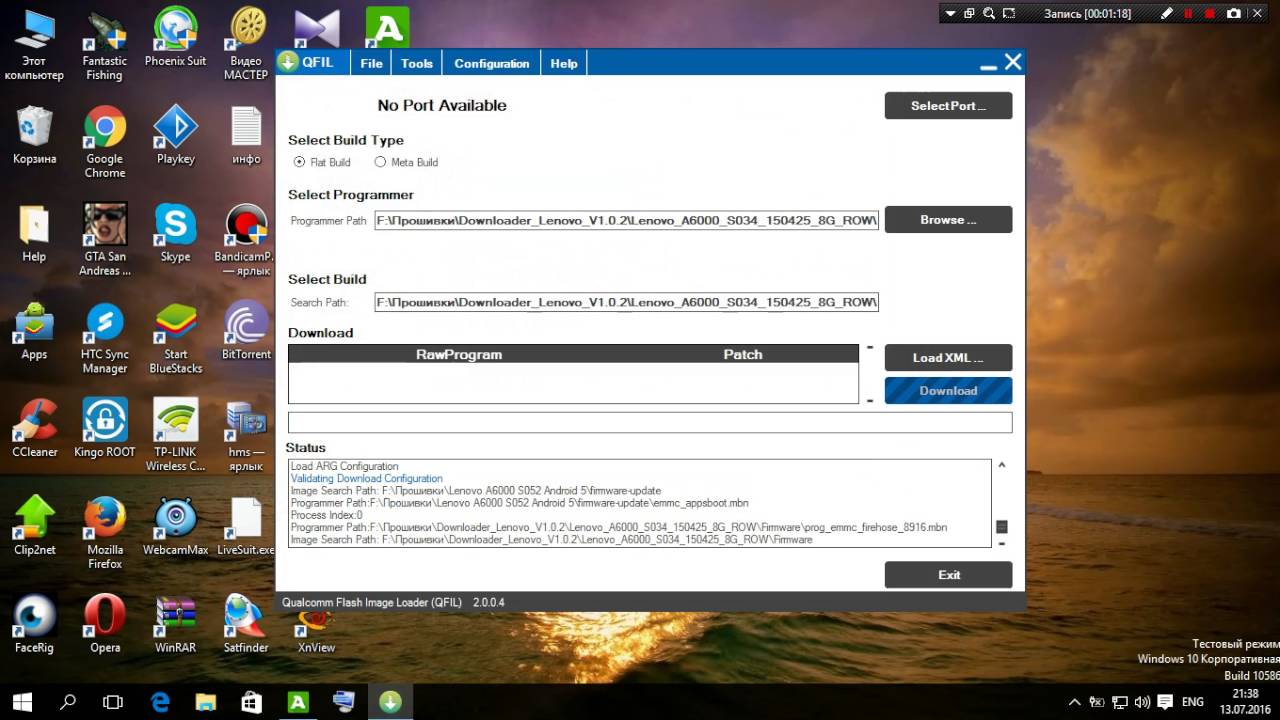This screenshot has width=1280, height=720.
Task: Open Task View on the taskbar
Action: coord(114,702)
